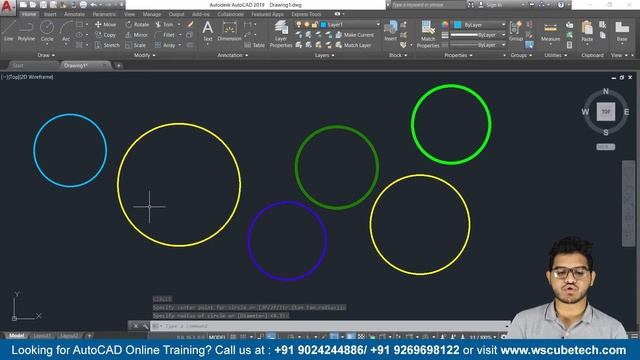Select the Circle tool
The height and width of the screenshot is (360, 640).
click(x=47, y=31)
